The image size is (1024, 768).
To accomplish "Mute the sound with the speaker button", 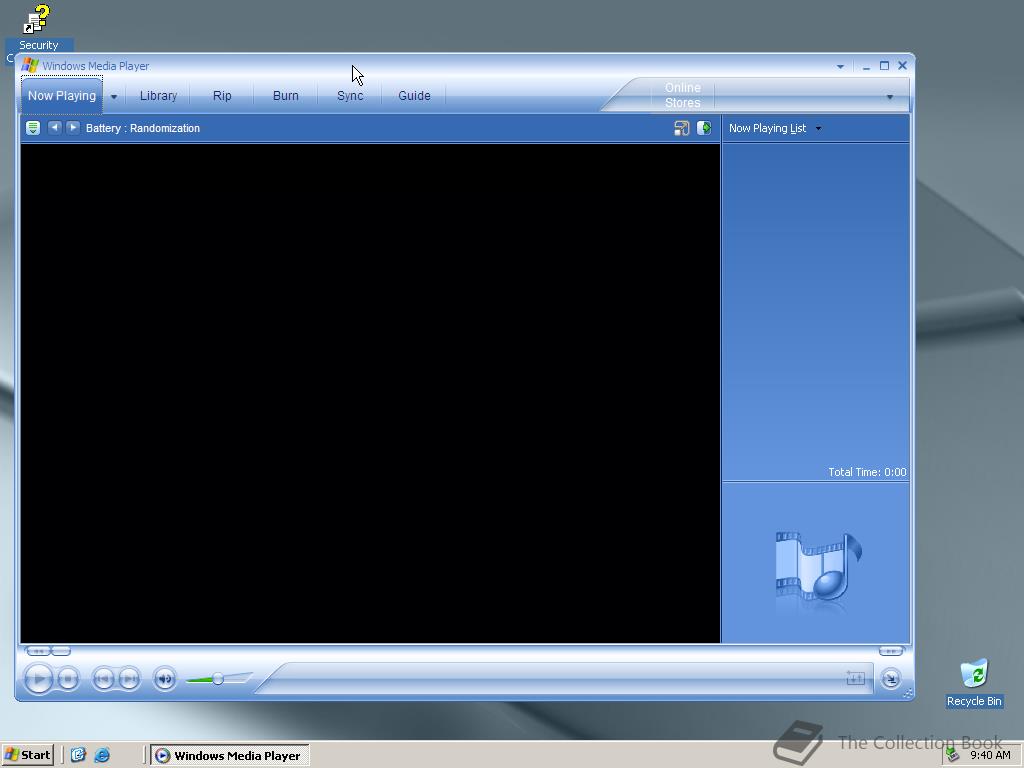I will tap(165, 679).
